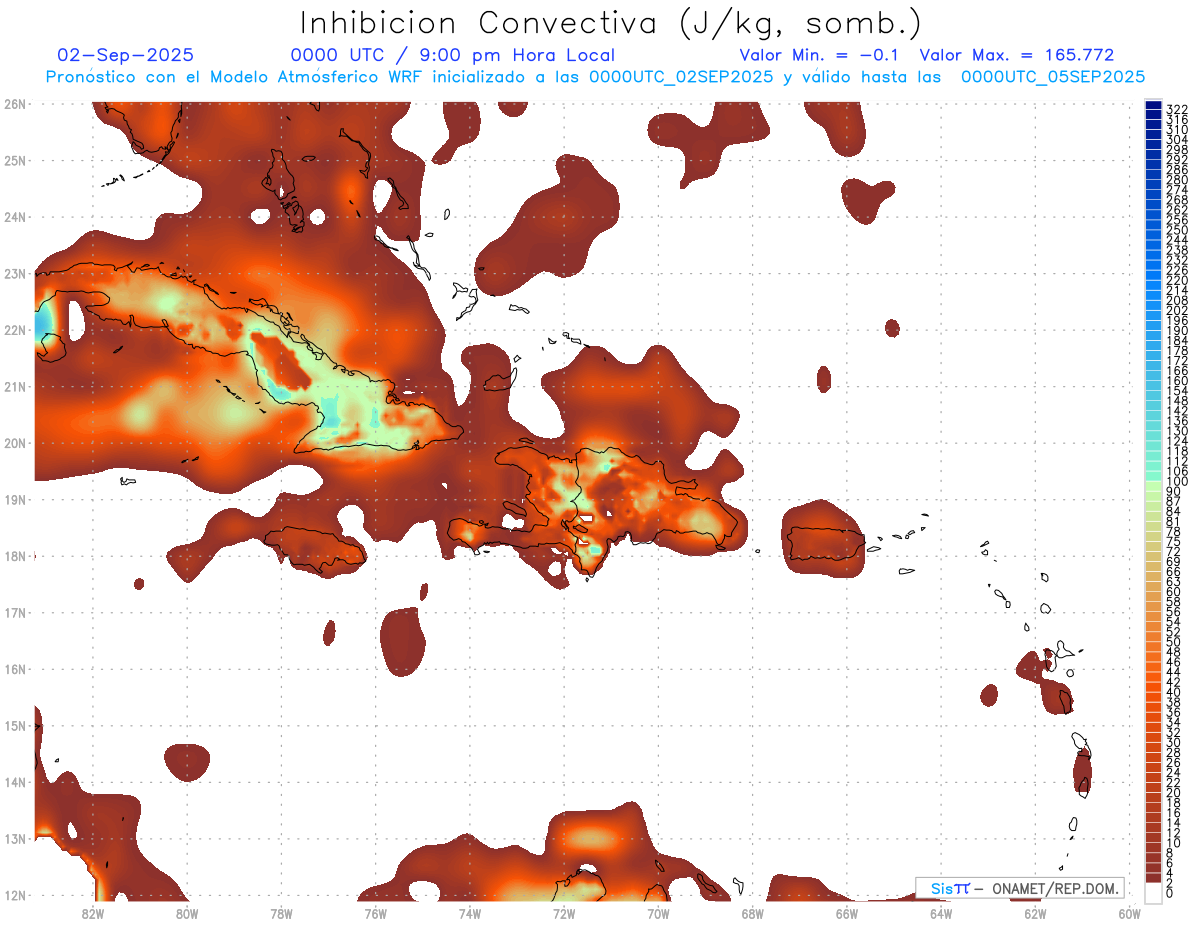Click the 26N latitude label

pos(15,103)
